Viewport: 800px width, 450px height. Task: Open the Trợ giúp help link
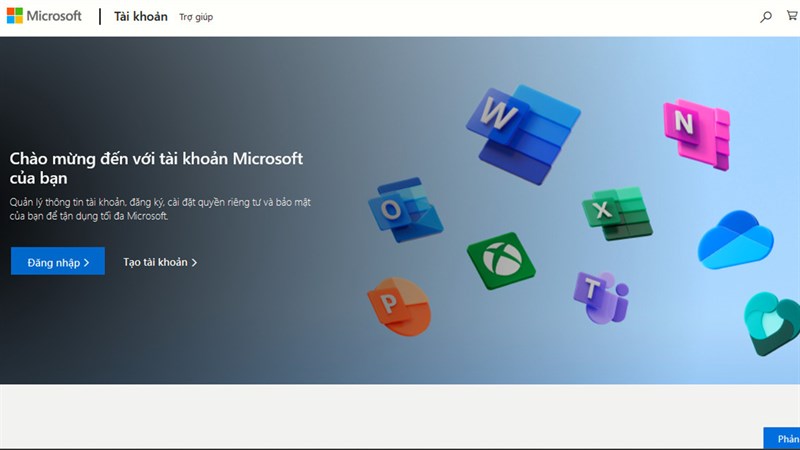pos(196,17)
